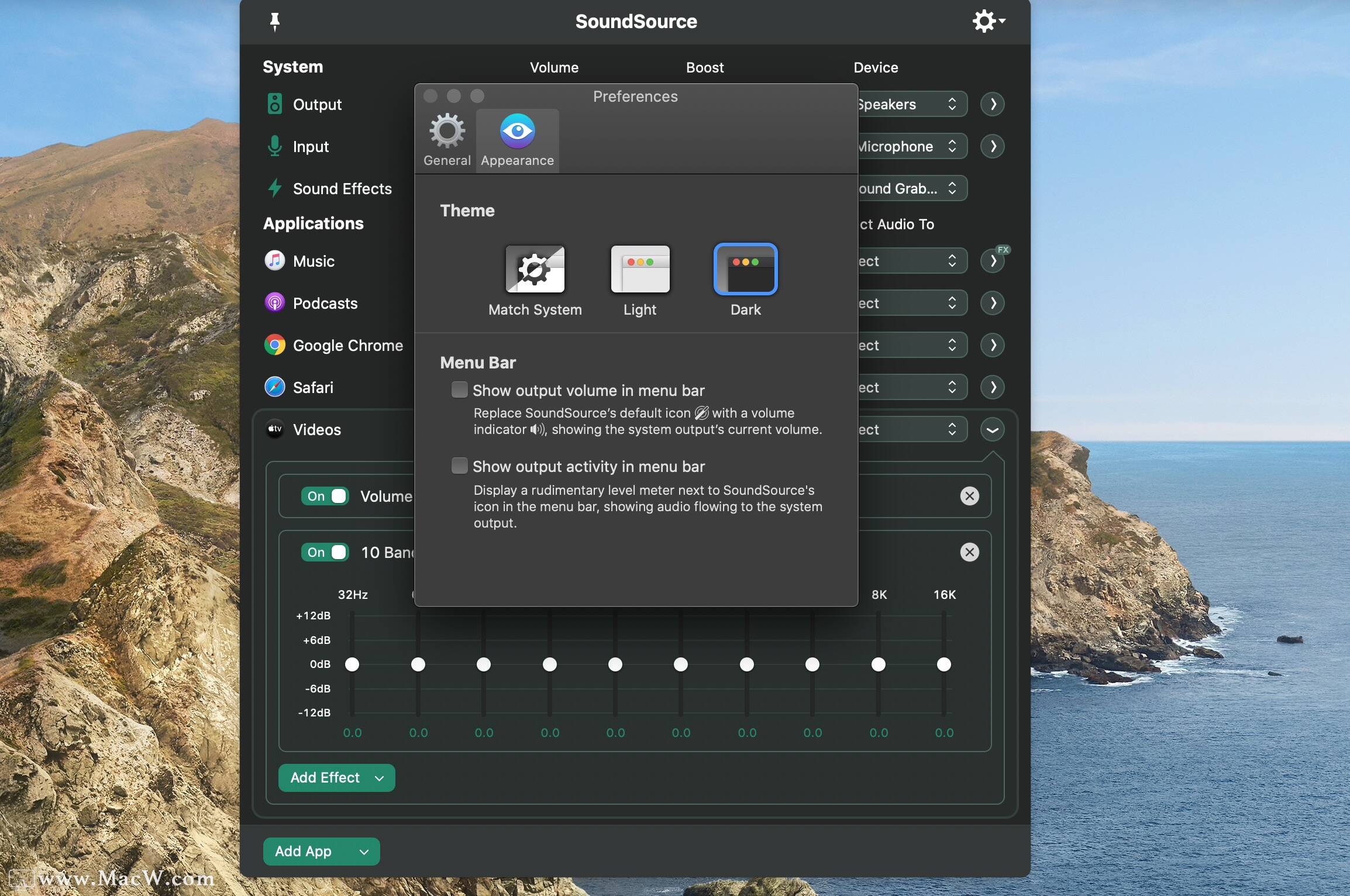This screenshot has width=1350, height=896.
Task: Enable Show output activity in menu bar
Action: click(x=459, y=466)
